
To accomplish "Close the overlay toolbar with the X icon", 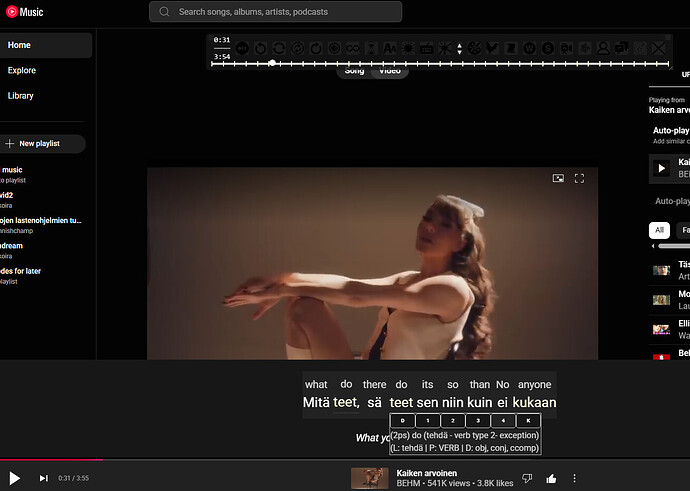I will 659,48.
